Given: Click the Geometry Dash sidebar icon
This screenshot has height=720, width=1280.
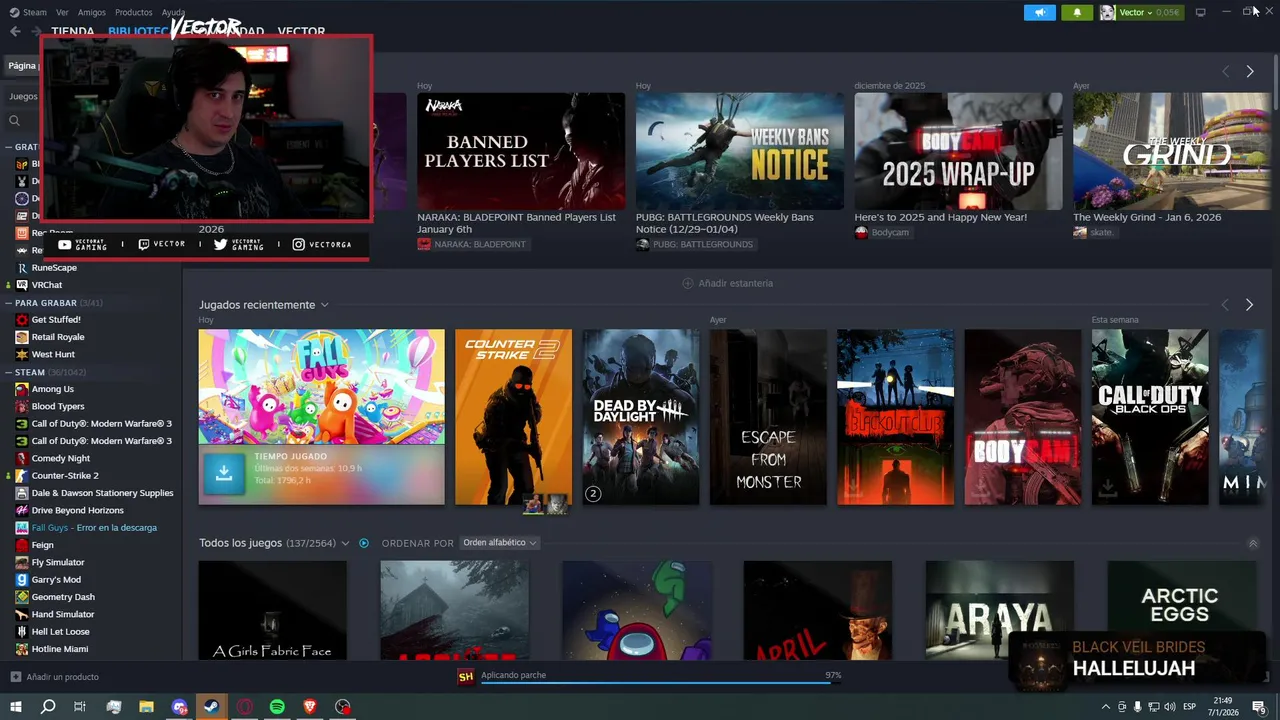Looking at the screenshot, I should pos(22,597).
